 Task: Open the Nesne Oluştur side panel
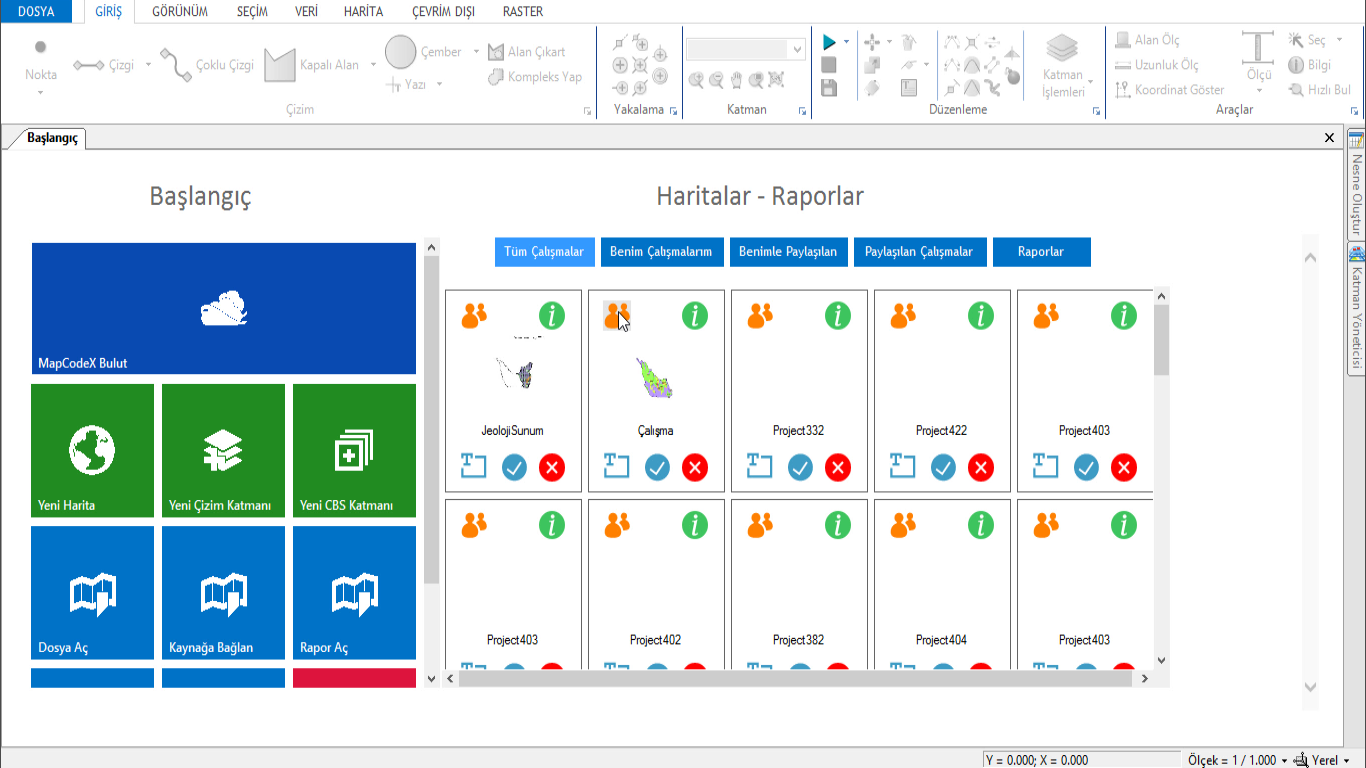click(1357, 184)
